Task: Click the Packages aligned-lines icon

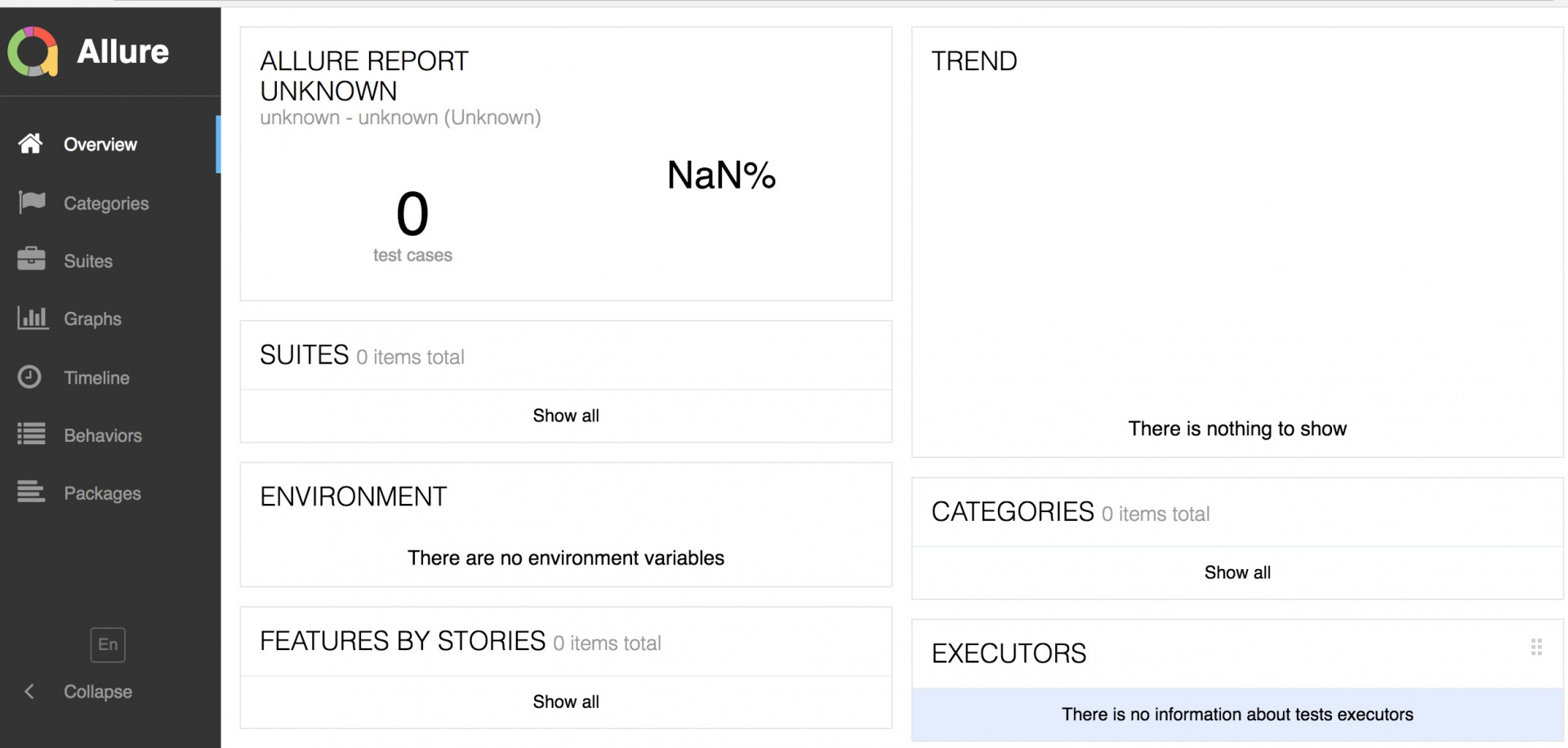Action: pyautogui.click(x=31, y=492)
